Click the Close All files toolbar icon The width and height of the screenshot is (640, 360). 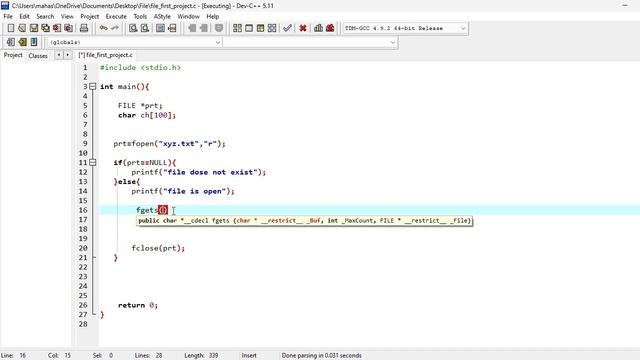click(x=69, y=28)
